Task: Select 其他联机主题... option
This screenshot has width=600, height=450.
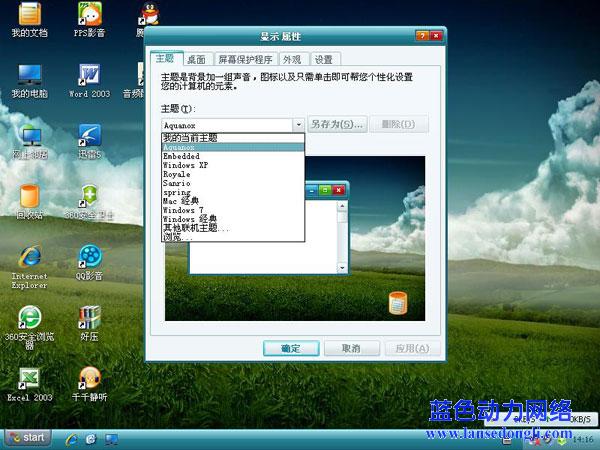Action: click(x=233, y=228)
